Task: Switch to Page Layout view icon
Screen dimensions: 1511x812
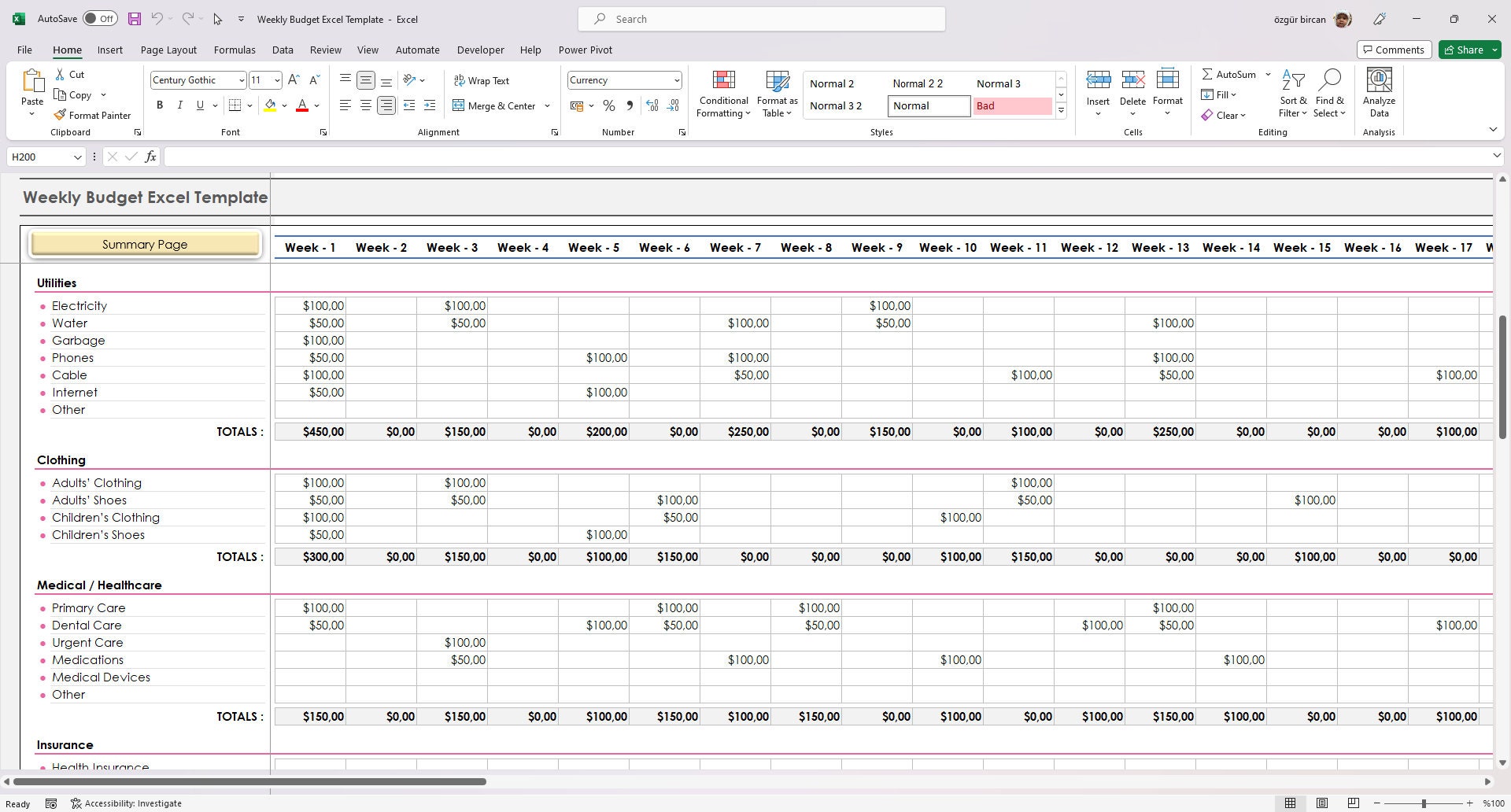Action: [1322, 803]
